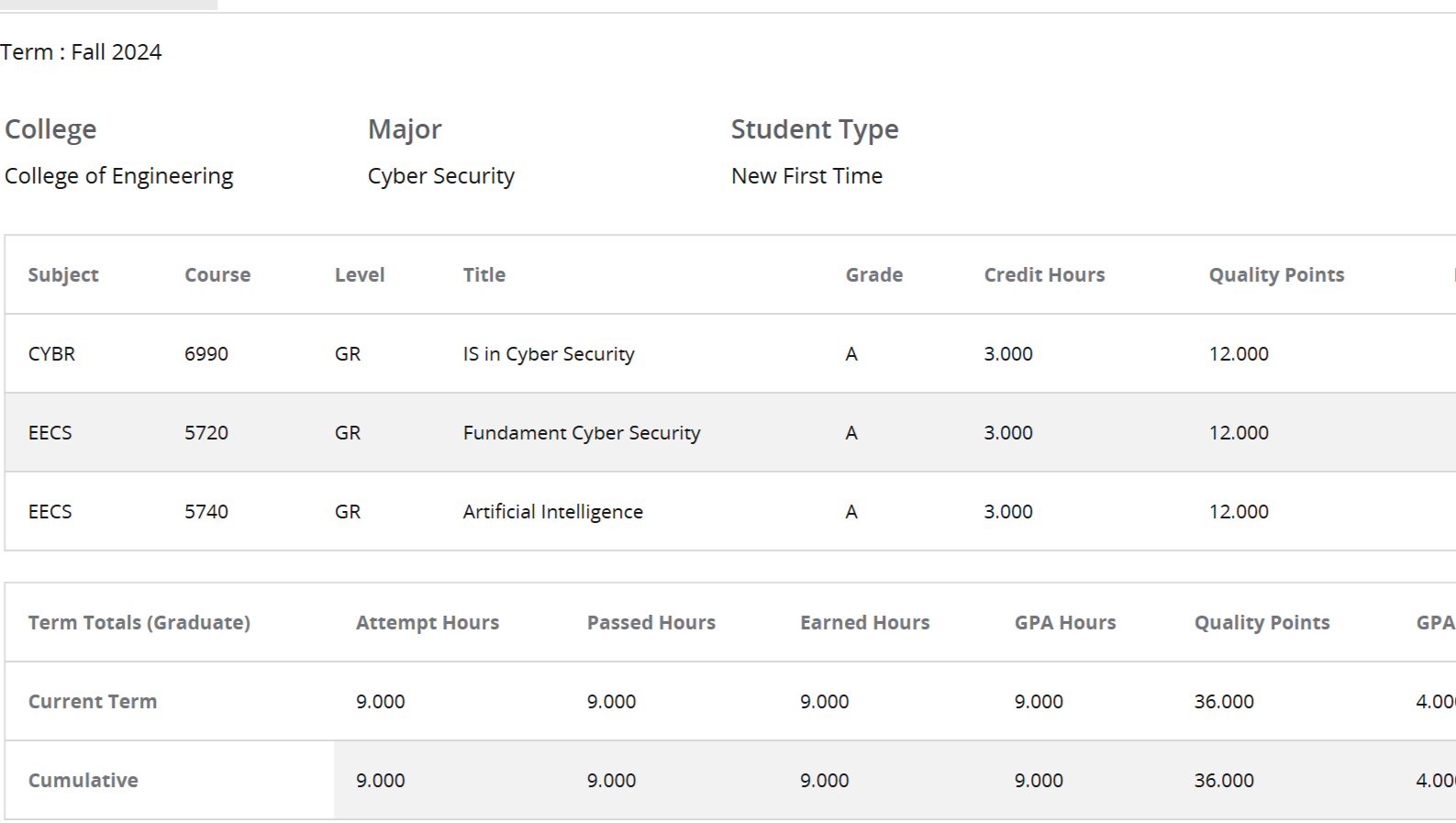Click course number 5740
The image size is (1456, 823).
(206, 512)
